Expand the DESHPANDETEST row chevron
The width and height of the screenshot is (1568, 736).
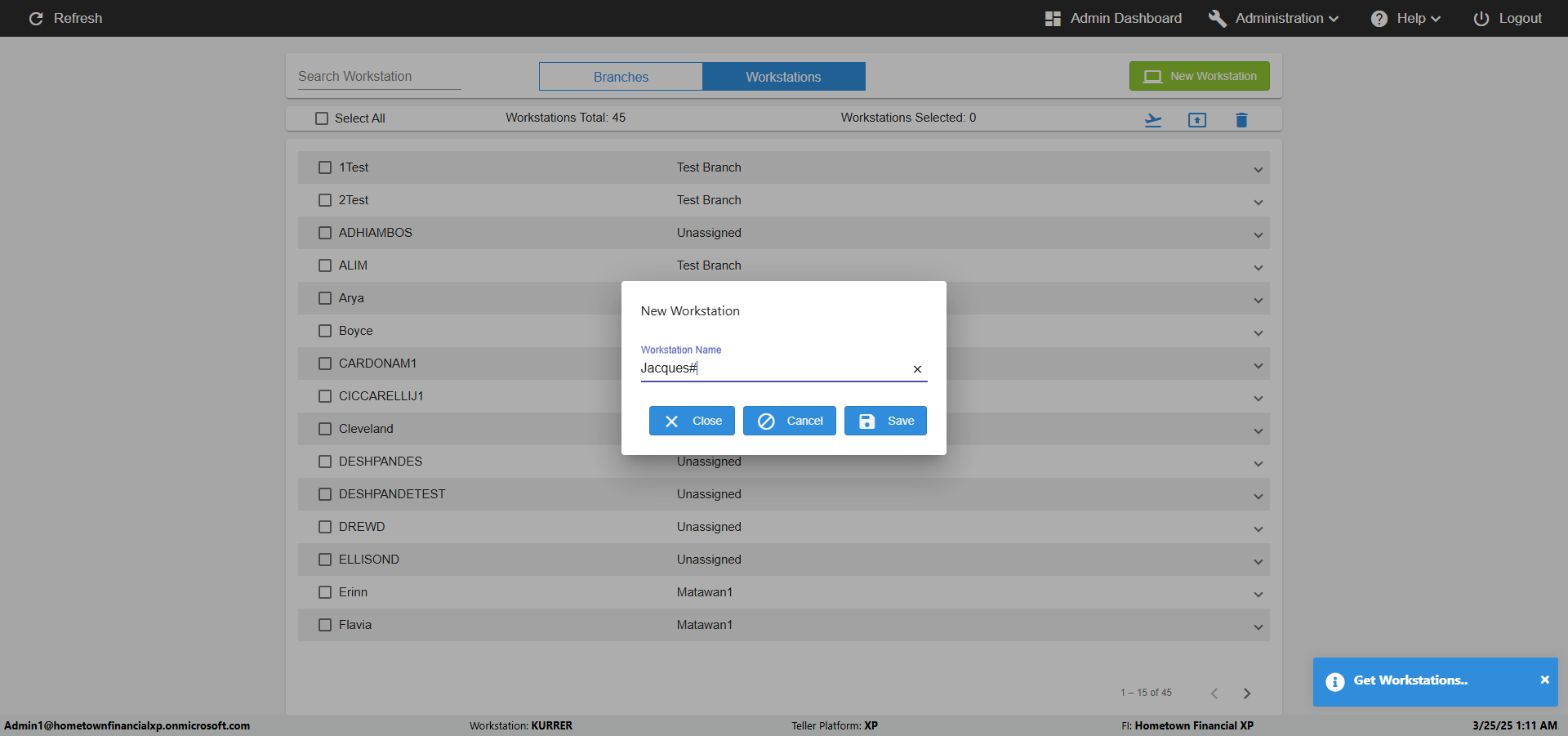point(1258,497)
